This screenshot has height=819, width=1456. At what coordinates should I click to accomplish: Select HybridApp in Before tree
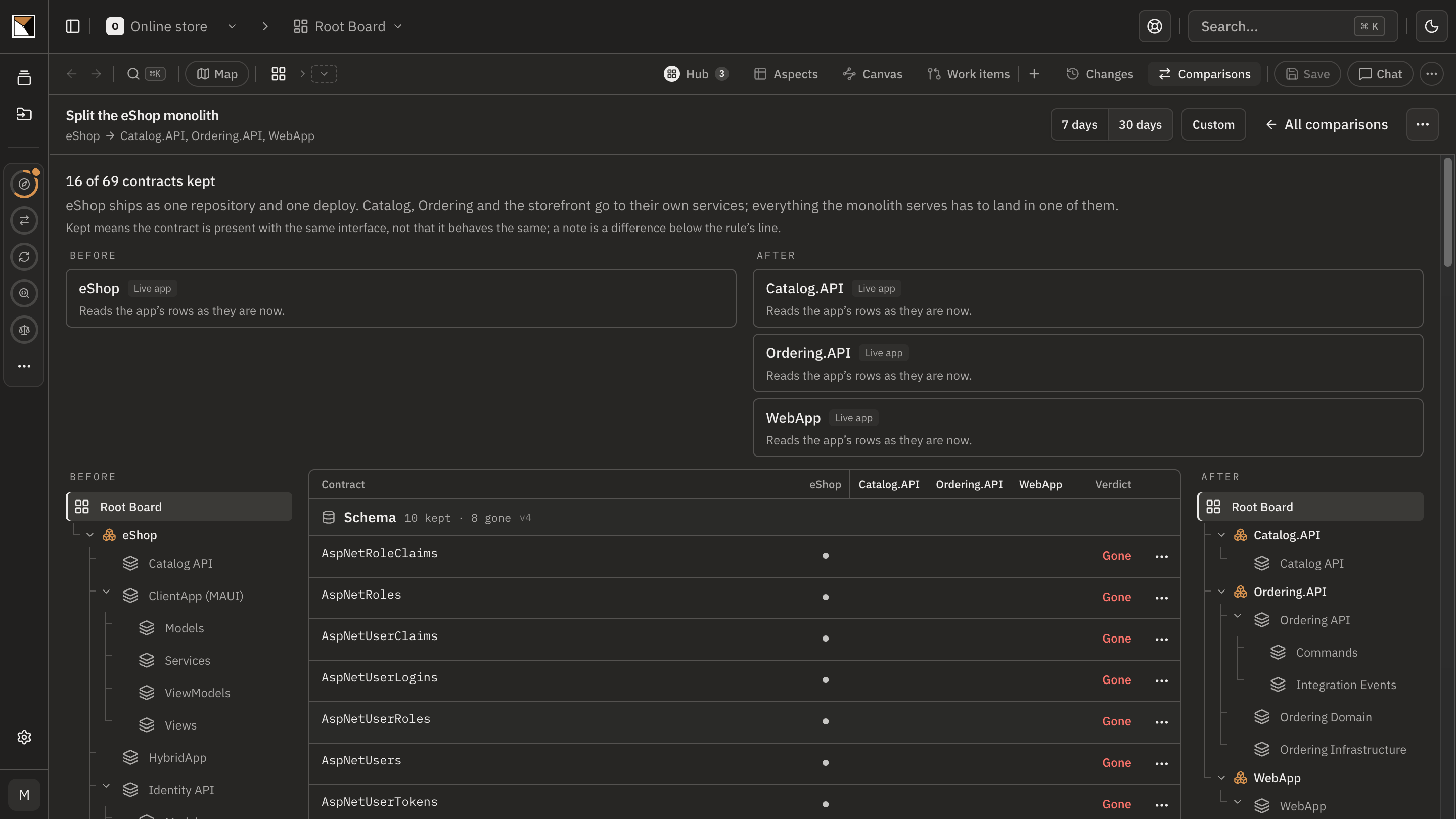pos(177,758)
